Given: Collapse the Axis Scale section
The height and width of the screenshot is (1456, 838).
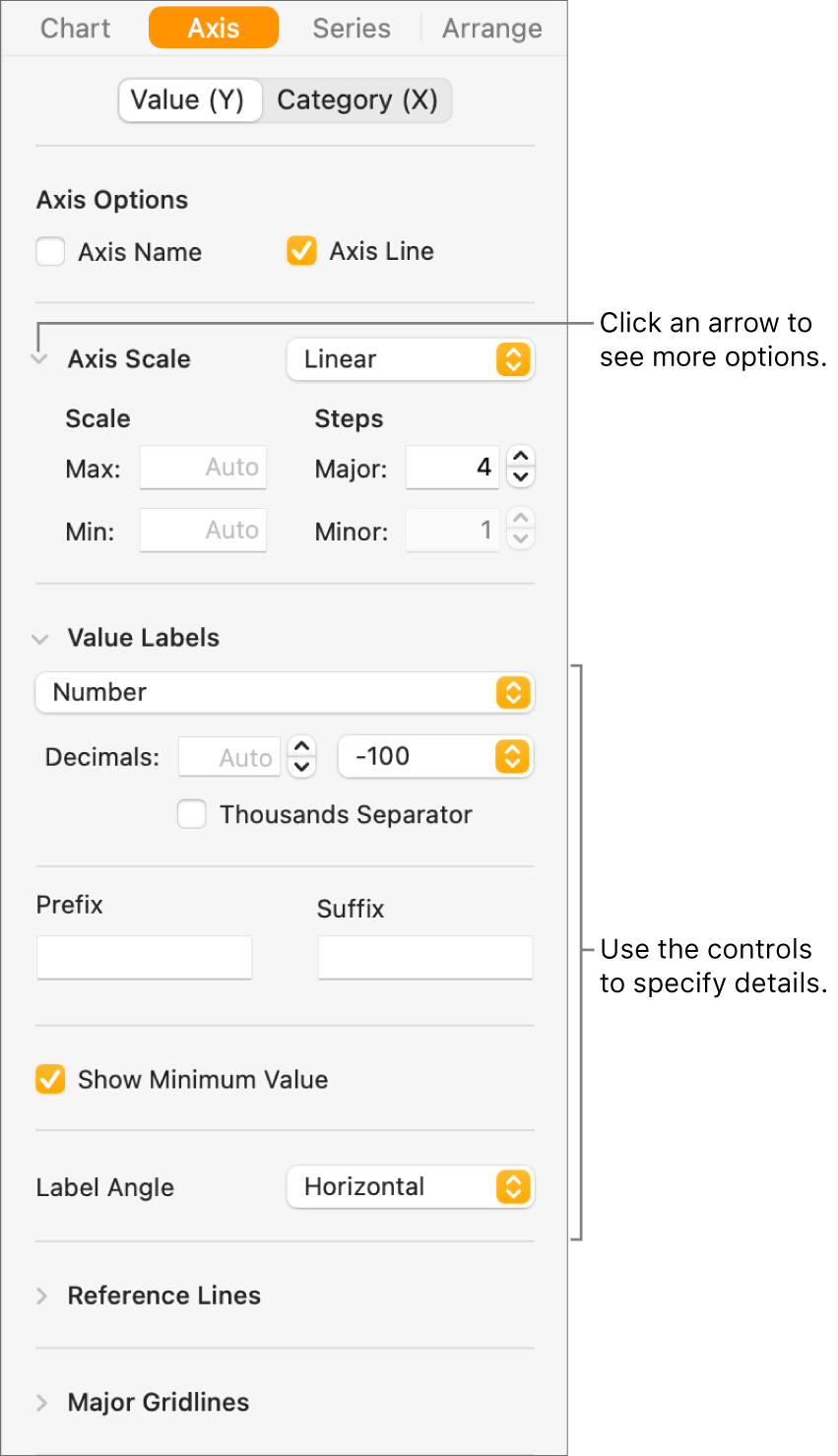Looking at the screenshot, I should click(x=39, y=358).
